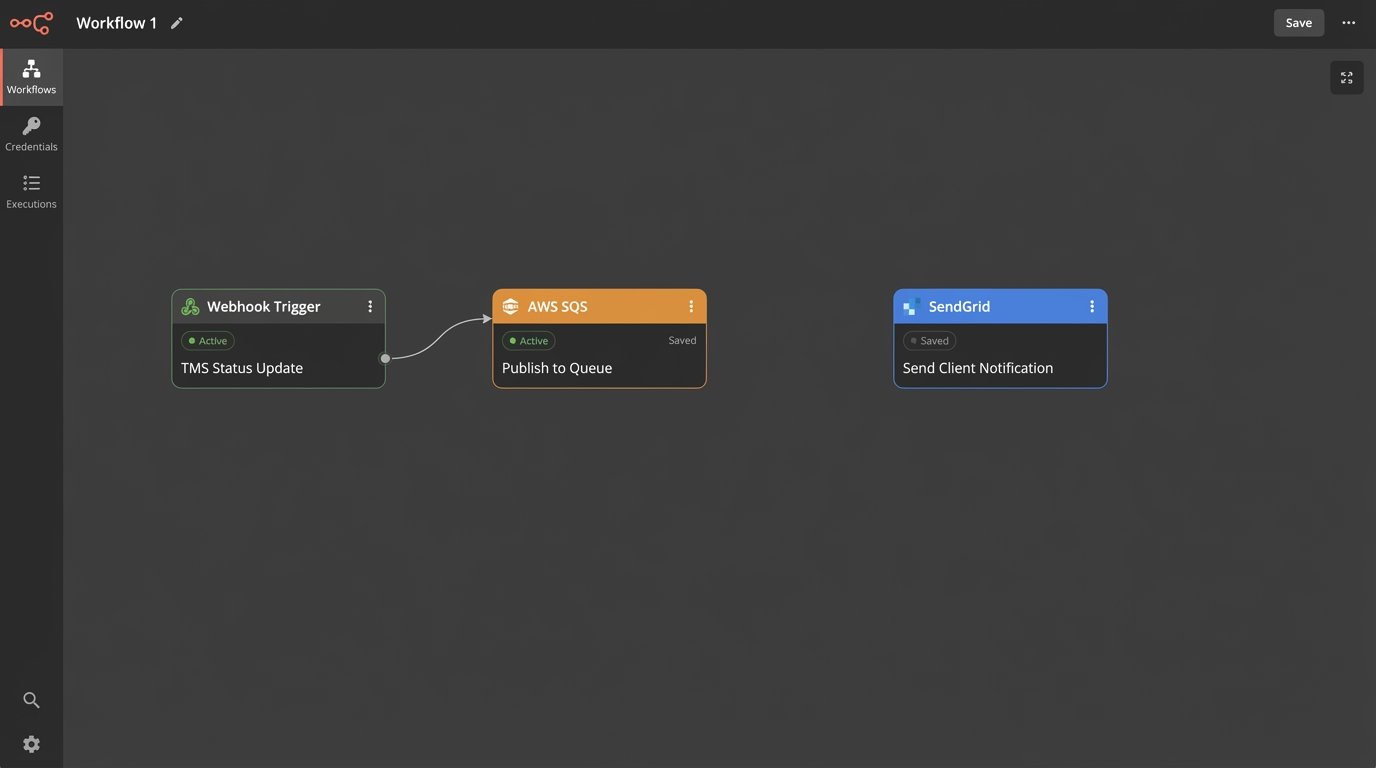The width and height of the screenshot is (1376, 768).
Task: Save the workflow
Action: pos(1298,23)
